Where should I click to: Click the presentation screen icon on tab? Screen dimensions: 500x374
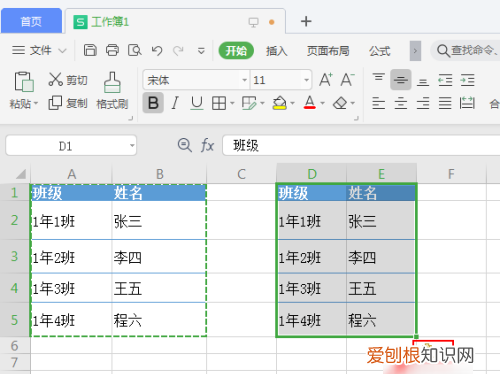pyautogui.click(x=253, y=22)
